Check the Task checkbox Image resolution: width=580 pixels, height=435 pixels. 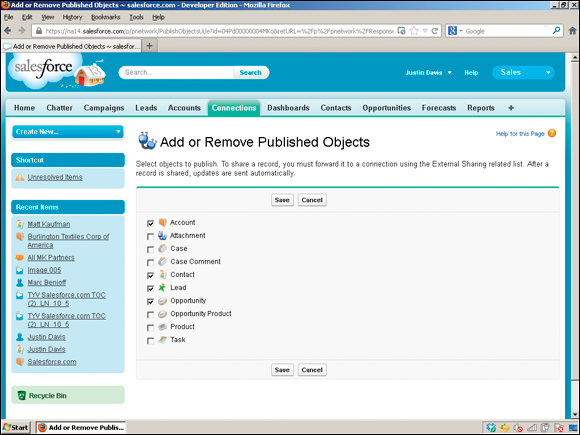pyautogui.click(x=150, y=341)
